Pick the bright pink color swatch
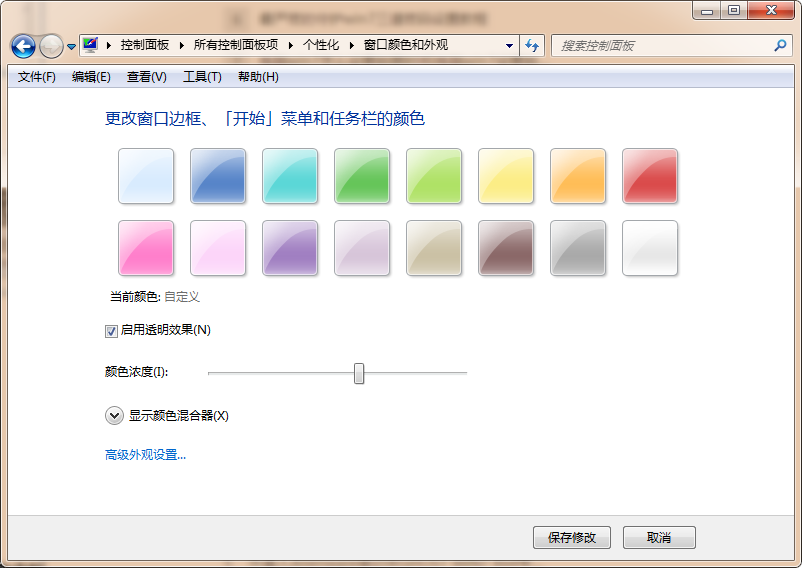The width and height of the screenshot is (802, 568). (x=146, y=248)
